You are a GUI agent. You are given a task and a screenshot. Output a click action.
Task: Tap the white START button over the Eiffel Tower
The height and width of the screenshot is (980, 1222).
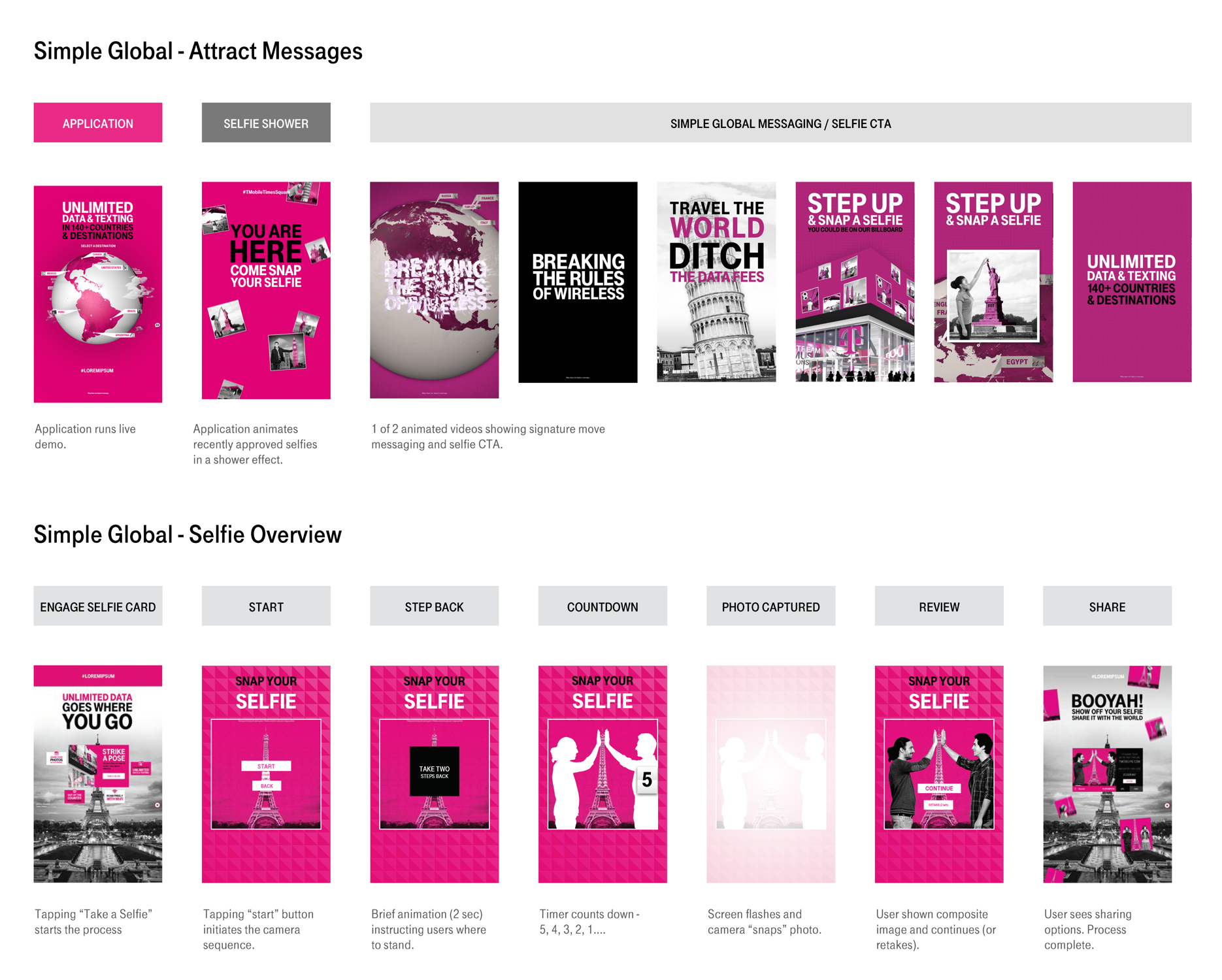click(266, 766)
